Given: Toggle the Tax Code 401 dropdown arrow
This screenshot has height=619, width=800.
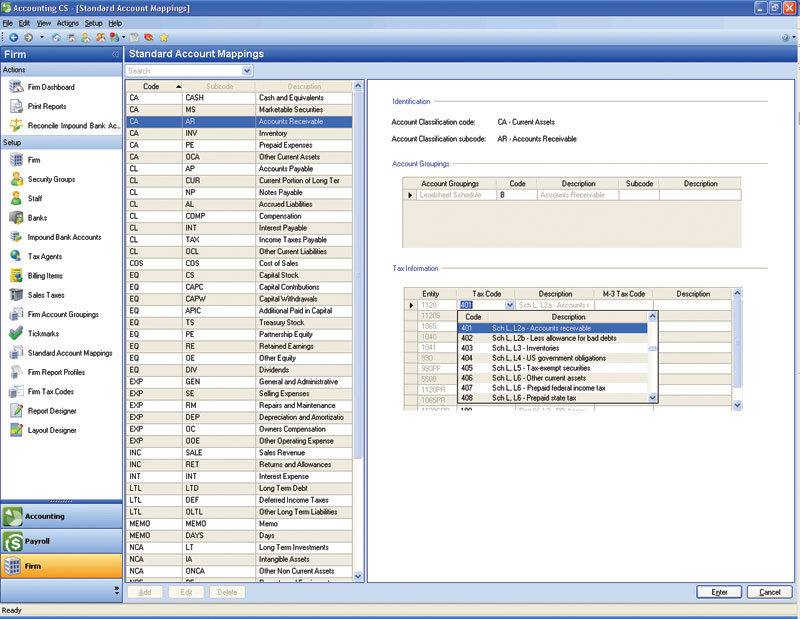Looking at the screenshot, I should pyautogui.click(x=511, y=305).
